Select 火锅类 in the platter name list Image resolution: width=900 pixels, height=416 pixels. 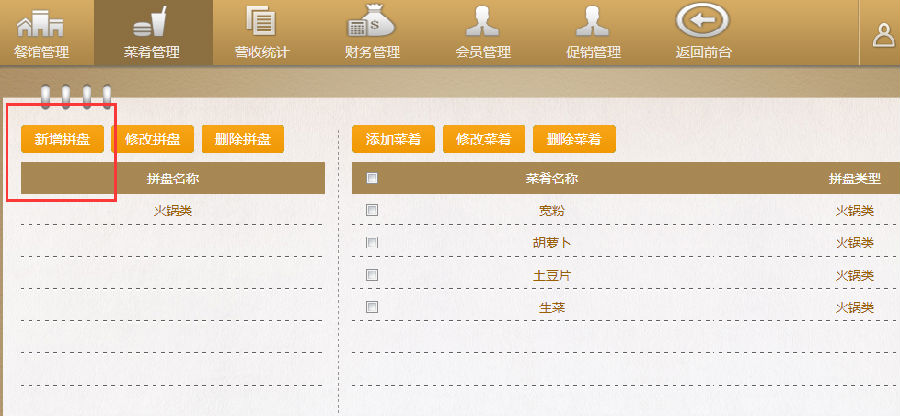tap(172, 211)
